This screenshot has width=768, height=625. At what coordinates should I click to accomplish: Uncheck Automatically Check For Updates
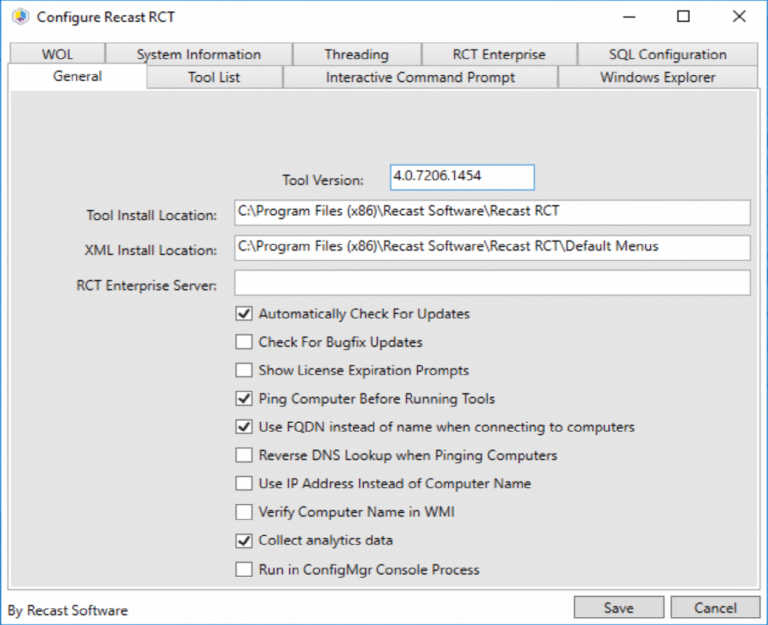pos(244,313)
